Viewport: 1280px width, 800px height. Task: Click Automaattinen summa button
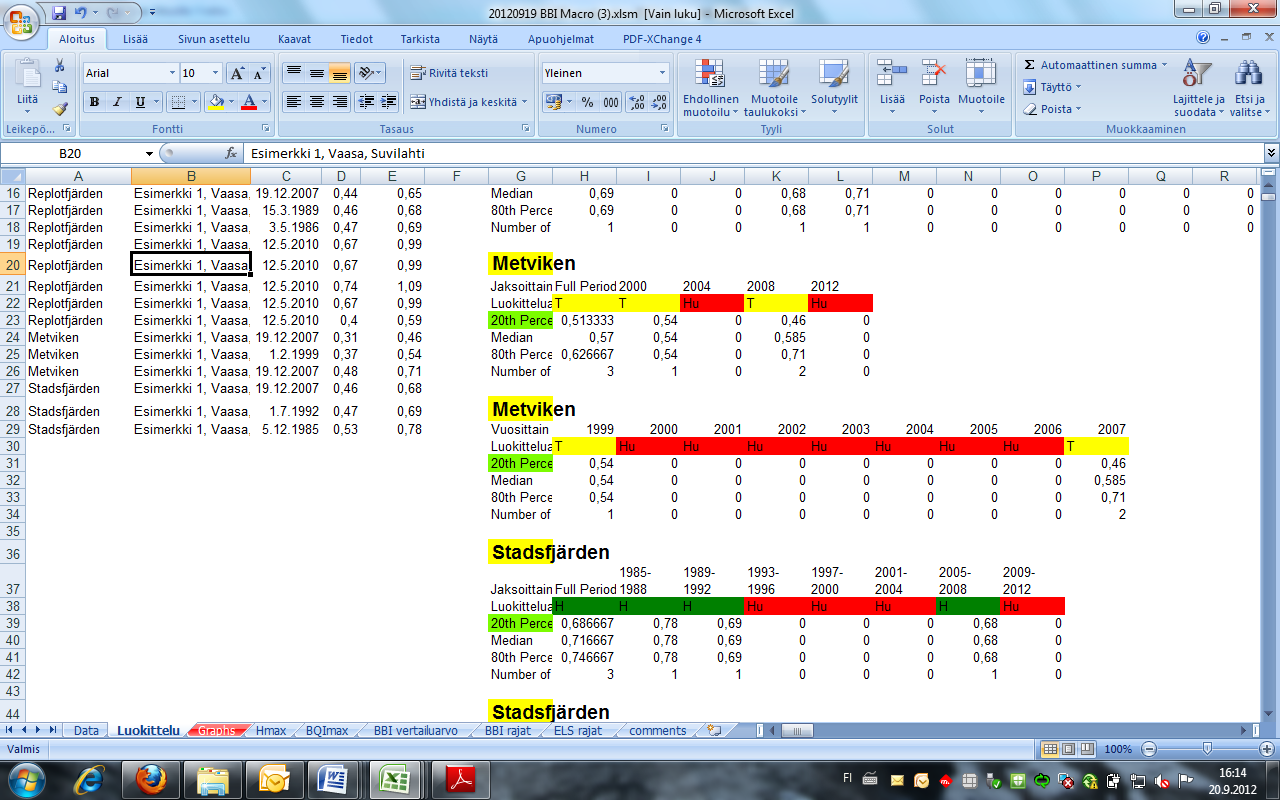[x=1090, y=65]
